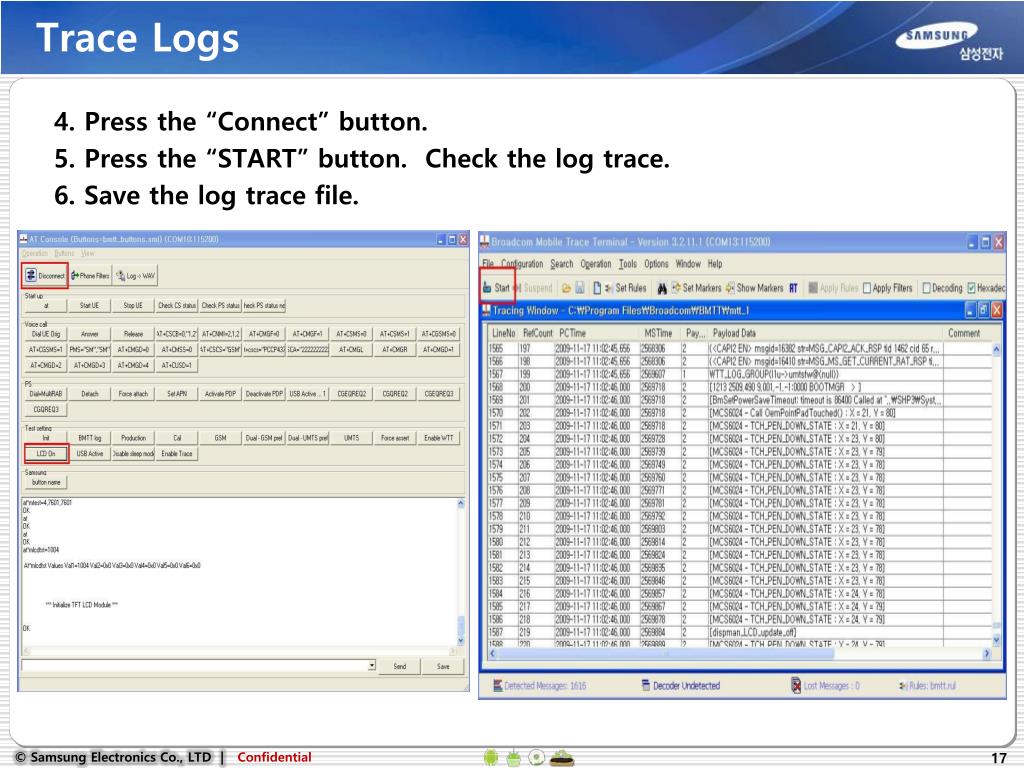
Task: Open the Configuration menu
Action: 522,264
